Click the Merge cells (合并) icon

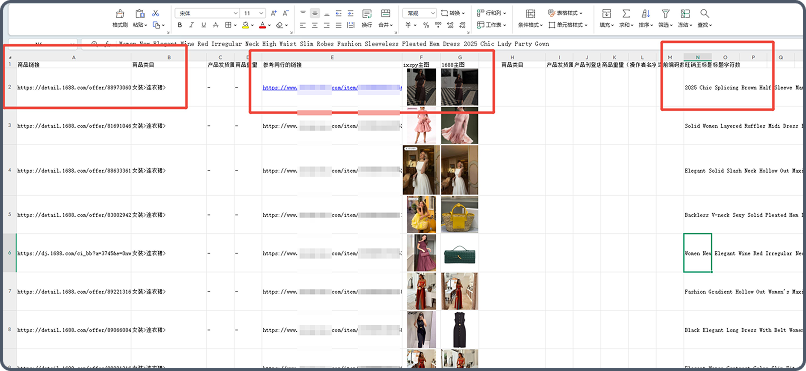(385, 13)
